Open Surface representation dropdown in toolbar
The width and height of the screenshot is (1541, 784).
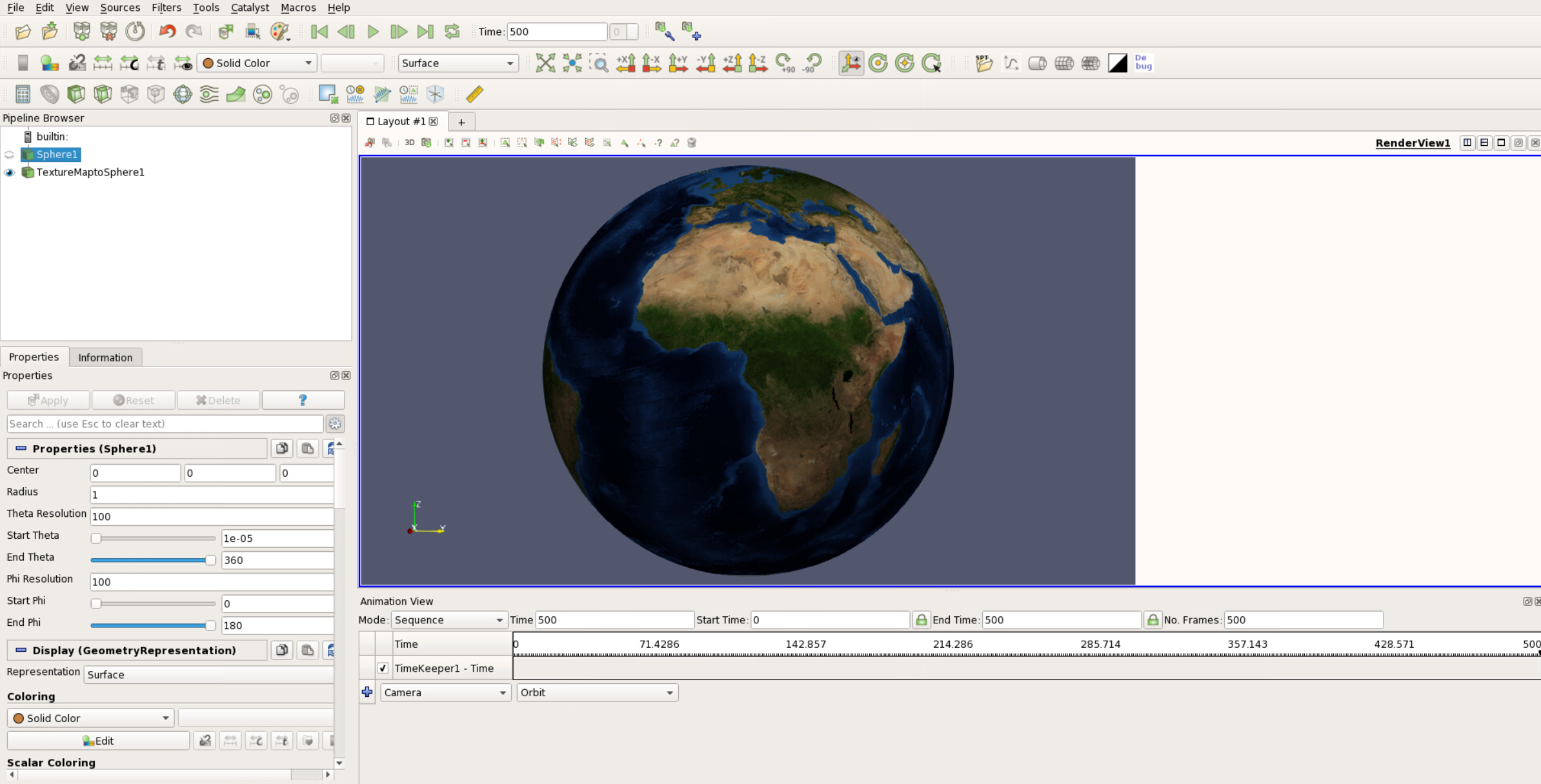[458, 63]
